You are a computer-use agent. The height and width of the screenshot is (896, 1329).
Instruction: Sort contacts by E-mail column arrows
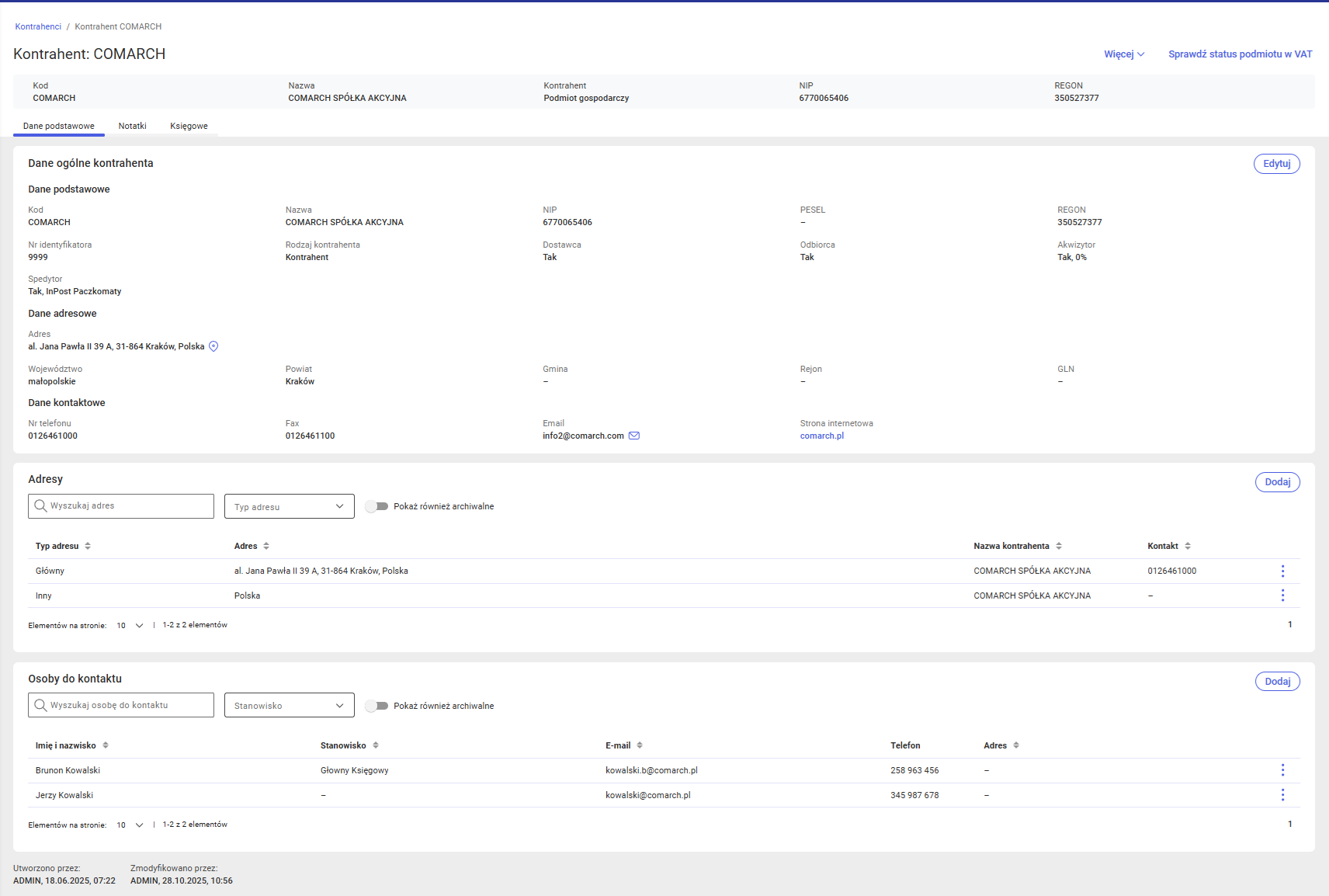(640, 745)
